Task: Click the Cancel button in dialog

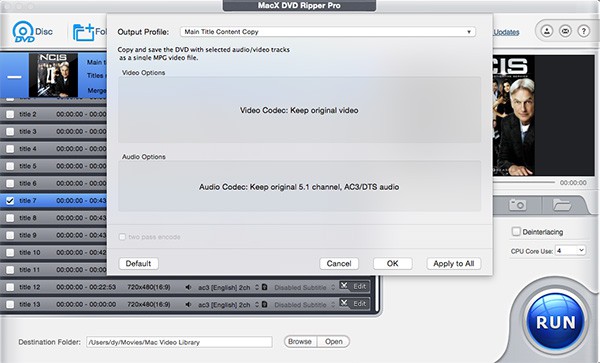Action: coord(339,264)
